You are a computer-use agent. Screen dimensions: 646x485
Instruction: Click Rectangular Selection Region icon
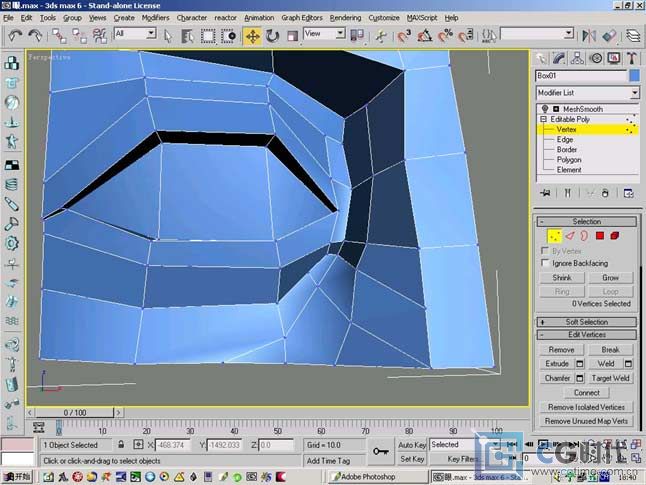[x=208, y=36]
